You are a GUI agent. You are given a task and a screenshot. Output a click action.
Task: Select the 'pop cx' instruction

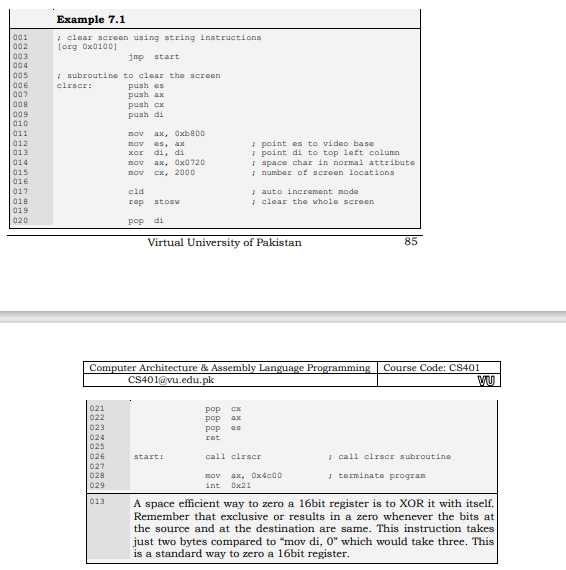tap(223, 409)
